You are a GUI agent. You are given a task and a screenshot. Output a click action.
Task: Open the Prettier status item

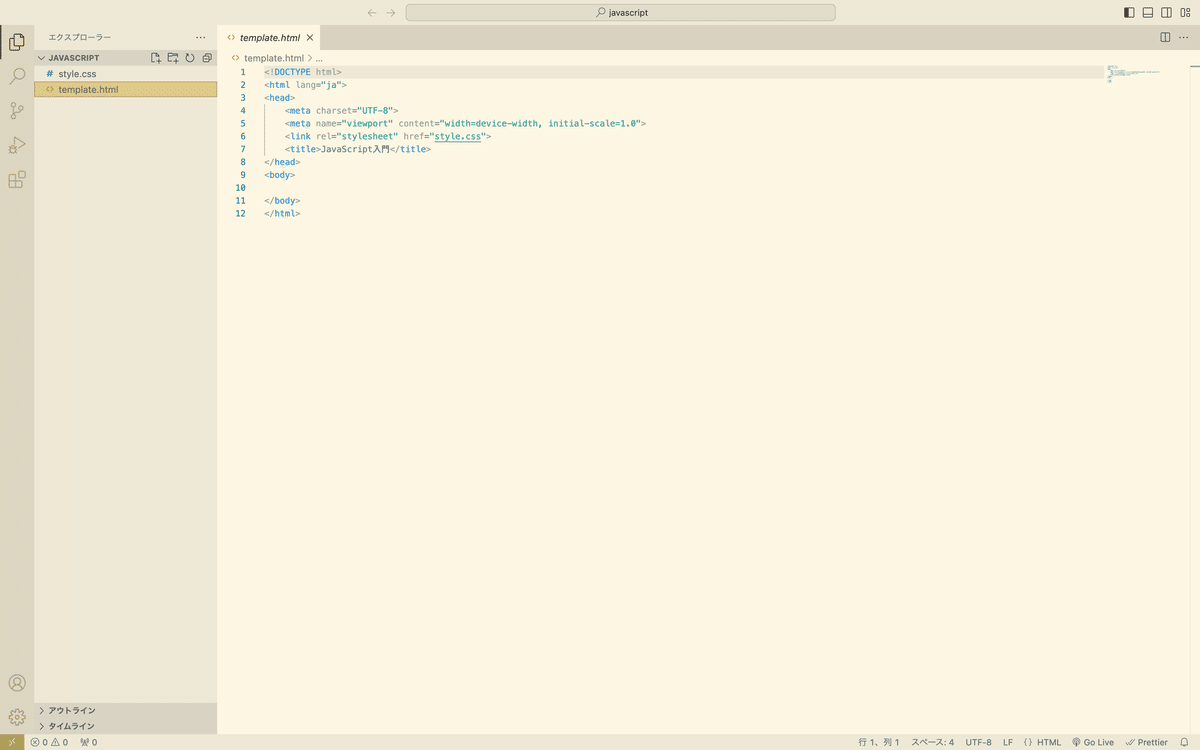1146,742
